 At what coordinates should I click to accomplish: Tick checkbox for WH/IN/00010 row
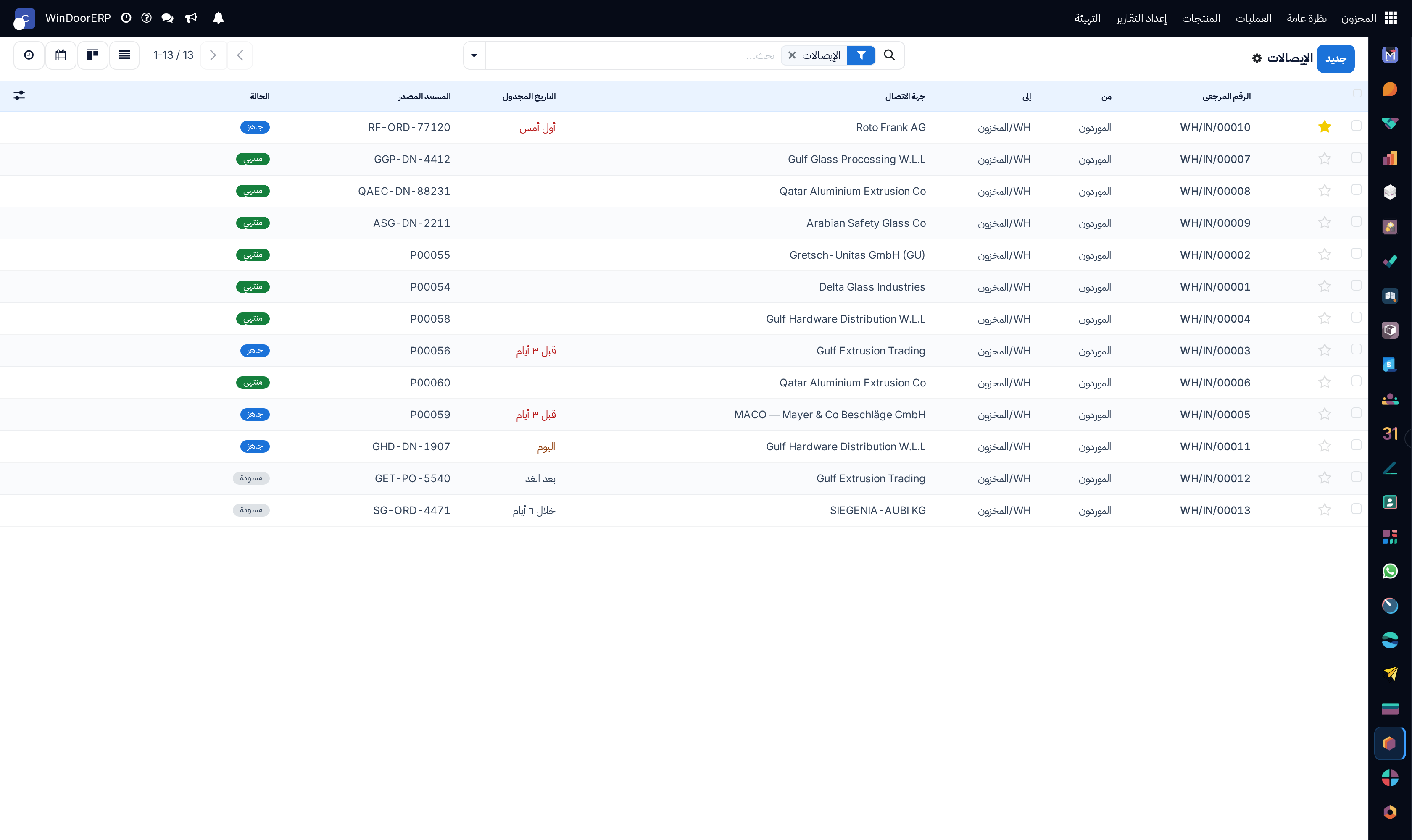1356,126
